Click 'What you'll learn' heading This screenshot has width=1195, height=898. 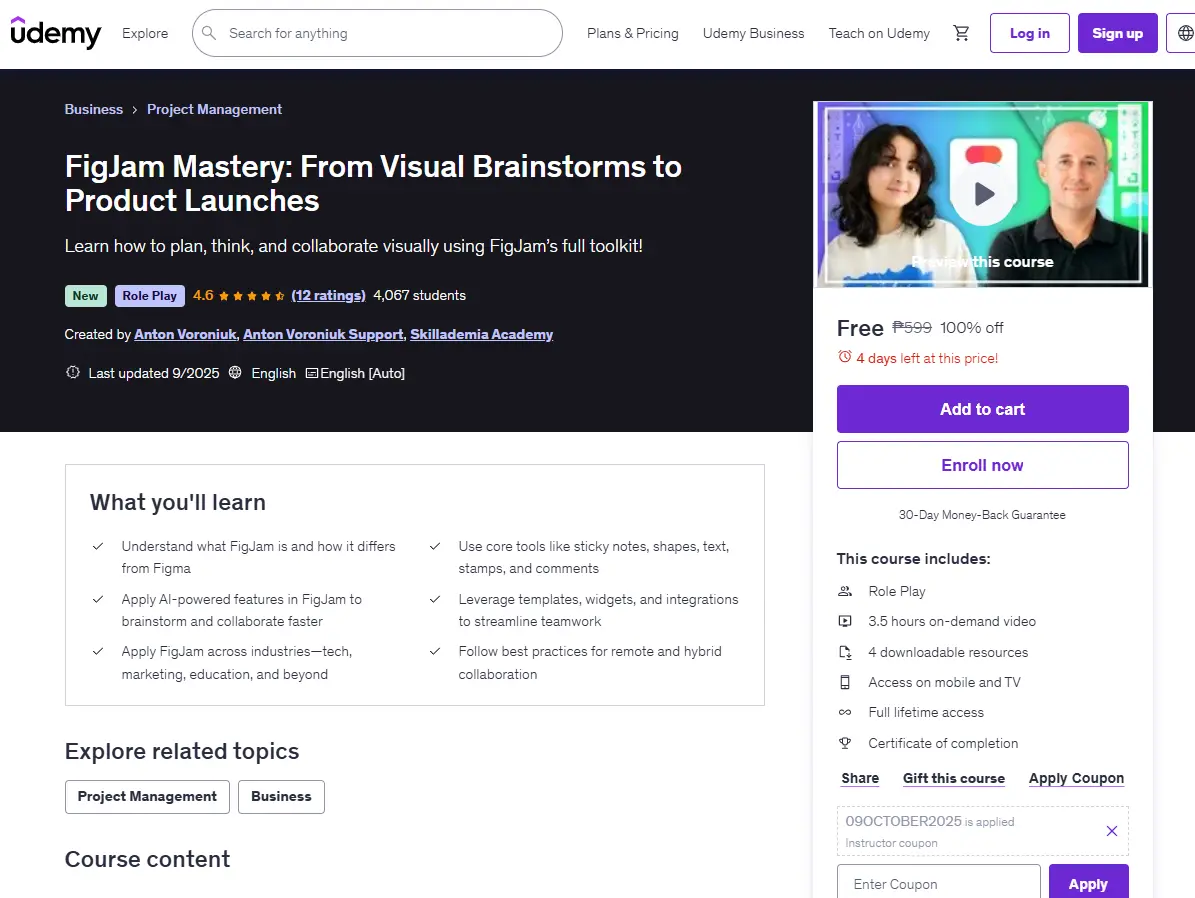(x=178, y=502)
